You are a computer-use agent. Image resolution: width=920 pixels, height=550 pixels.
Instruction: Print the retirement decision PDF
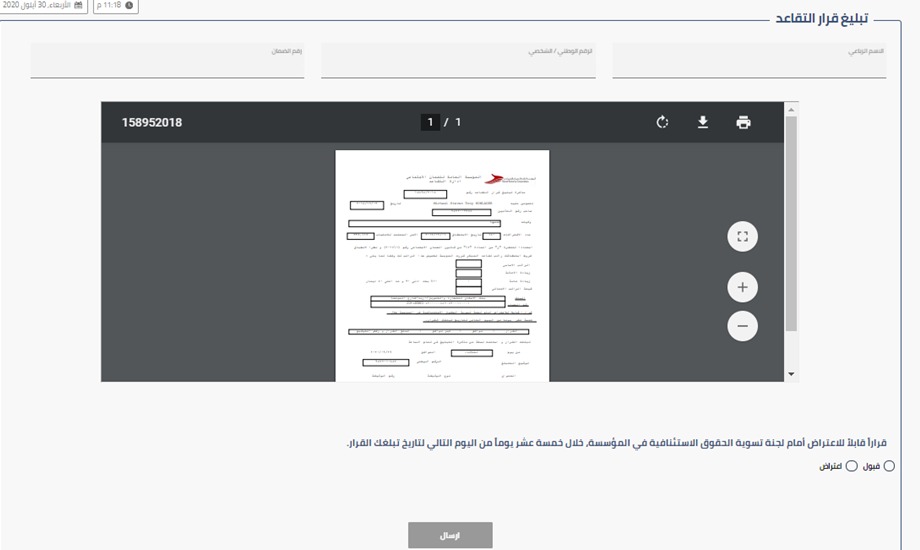743,123
